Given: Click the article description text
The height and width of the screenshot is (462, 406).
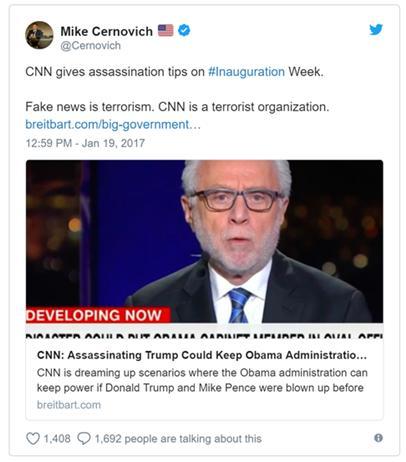Looking at the screenshot, I should click(x=202, y=380).
